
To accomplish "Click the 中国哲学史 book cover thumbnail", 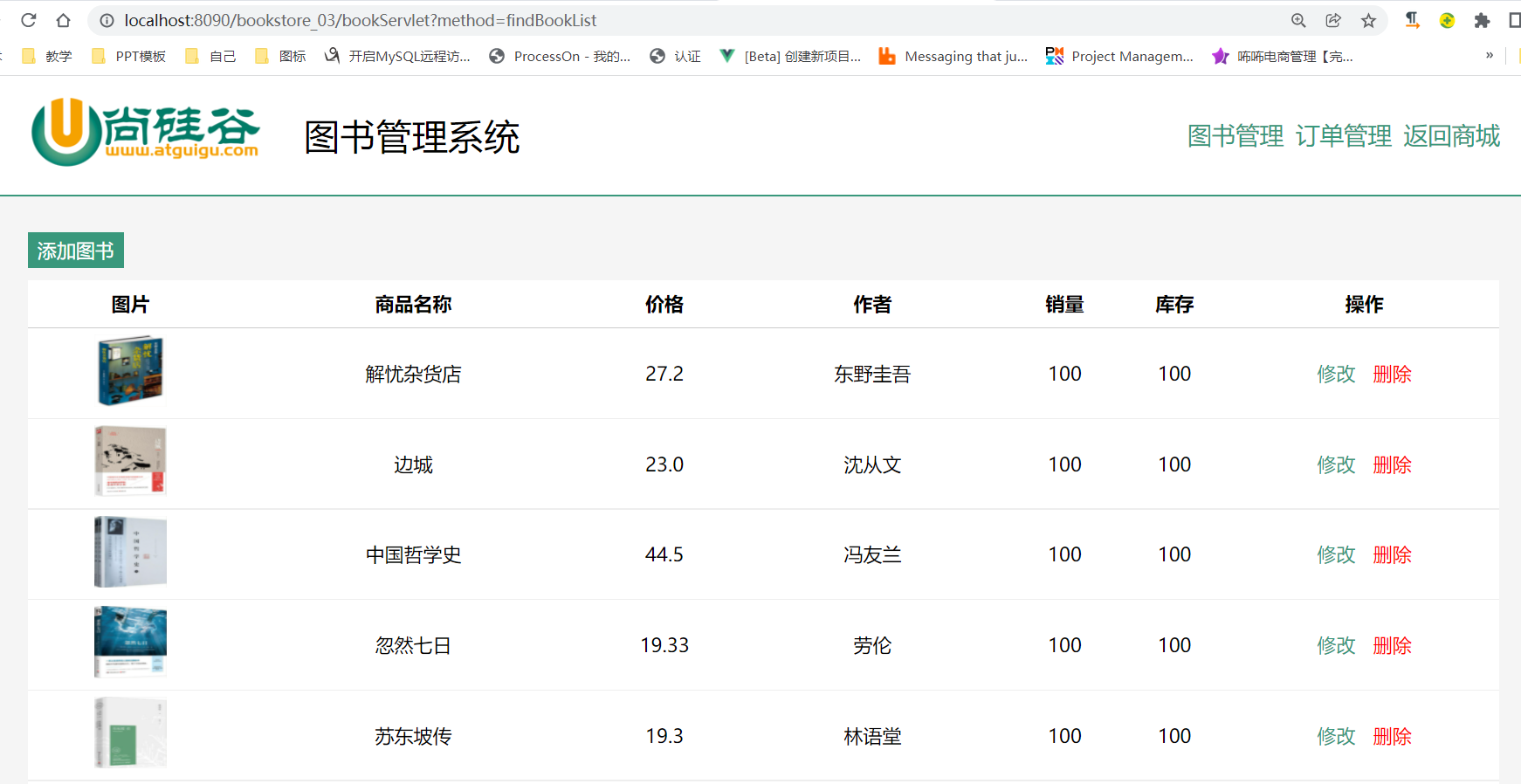I will (130, 552).
